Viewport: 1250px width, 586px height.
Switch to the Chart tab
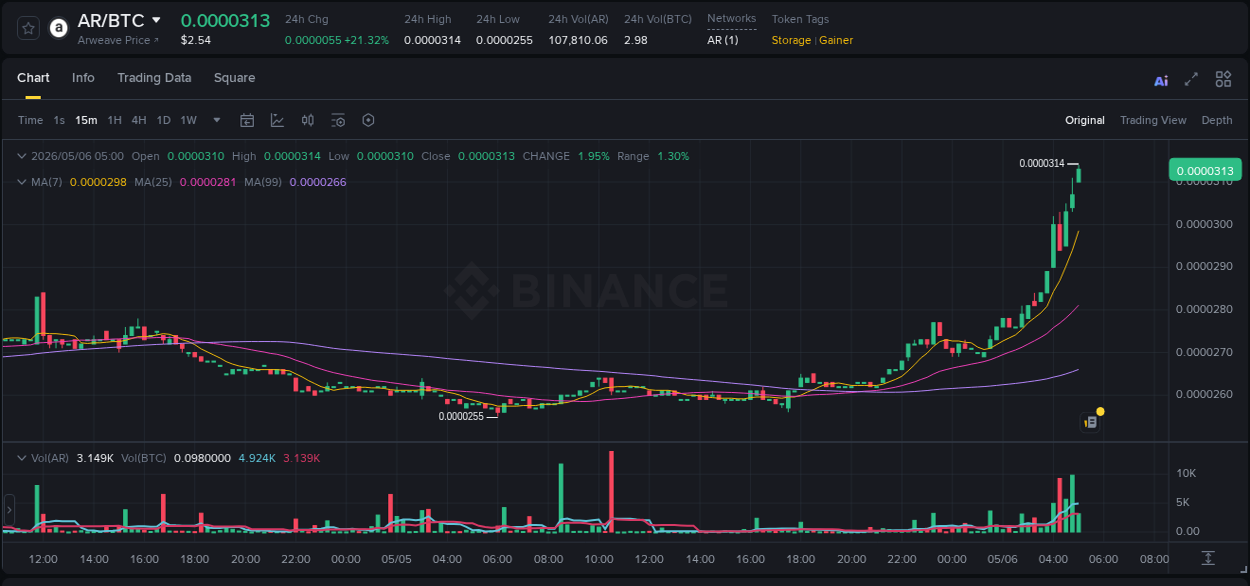(x=33, y=78)
